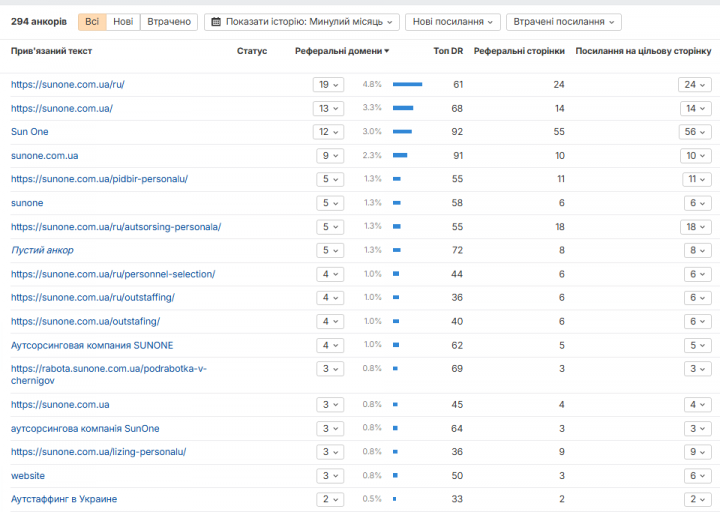Viewport: 720px width, 512px height.
Task: Open the outstafing anchor link
Action: (x=85, y=321)
